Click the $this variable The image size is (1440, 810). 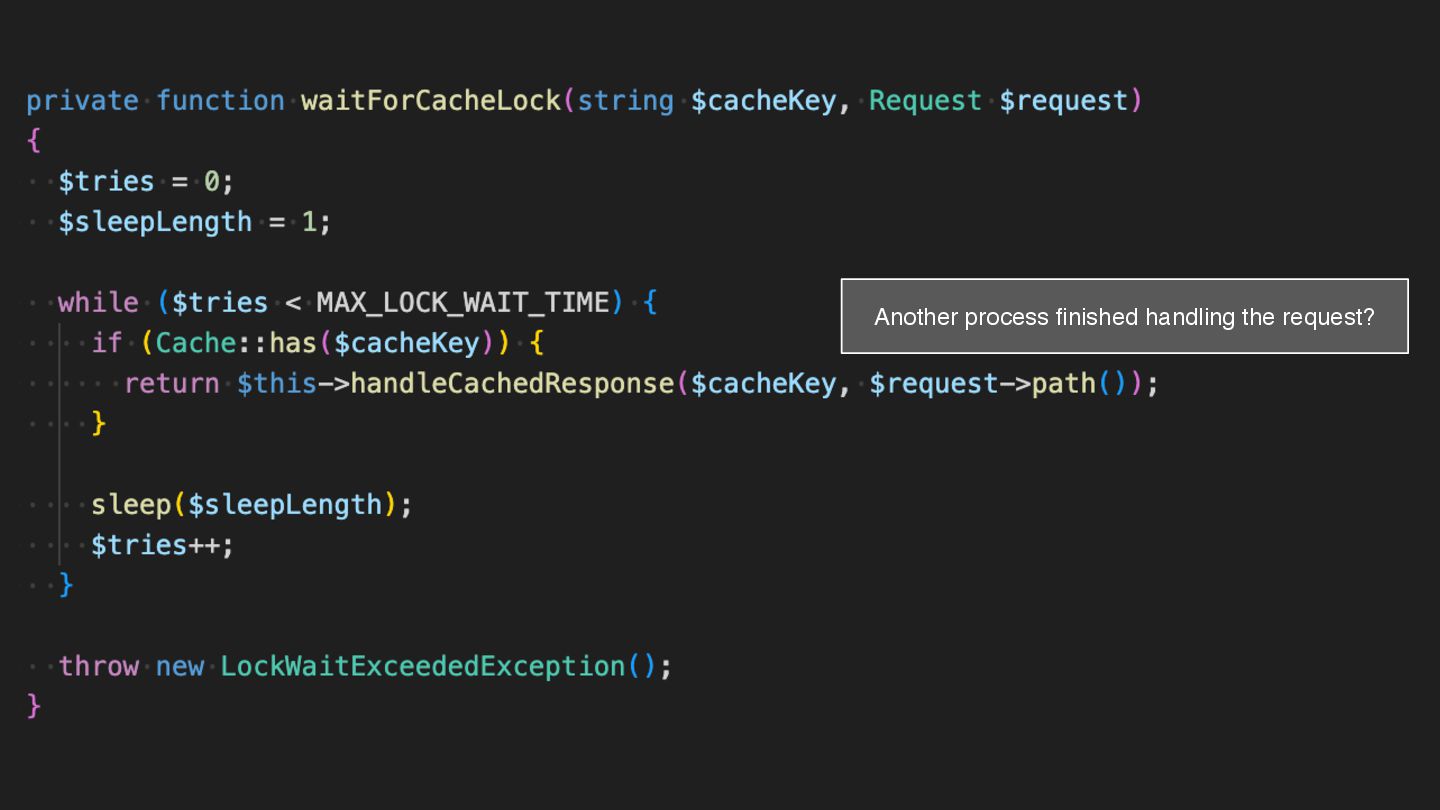276,383
